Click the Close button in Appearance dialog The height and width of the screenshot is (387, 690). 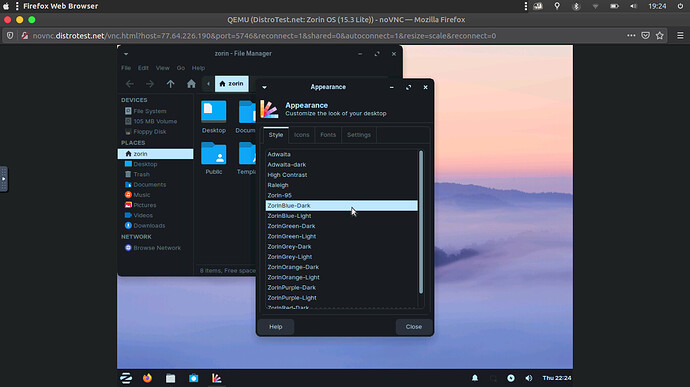point(414,327)
